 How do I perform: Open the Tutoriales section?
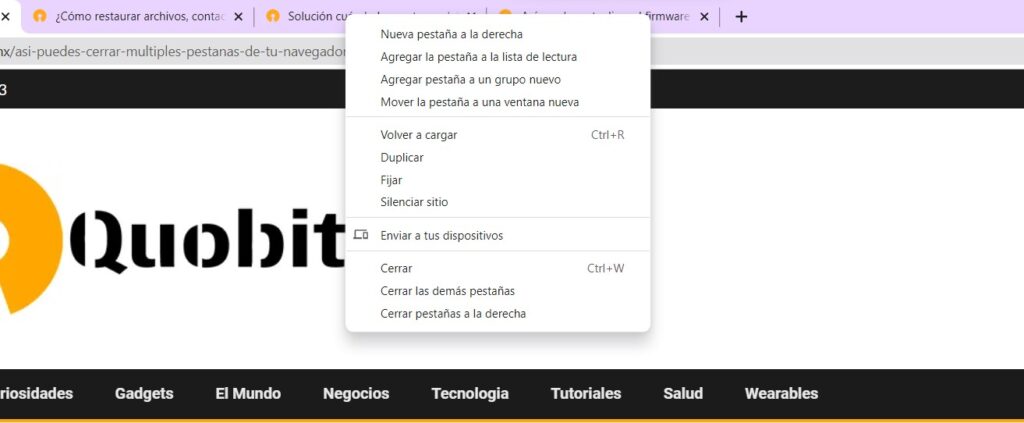coord(586,394)
